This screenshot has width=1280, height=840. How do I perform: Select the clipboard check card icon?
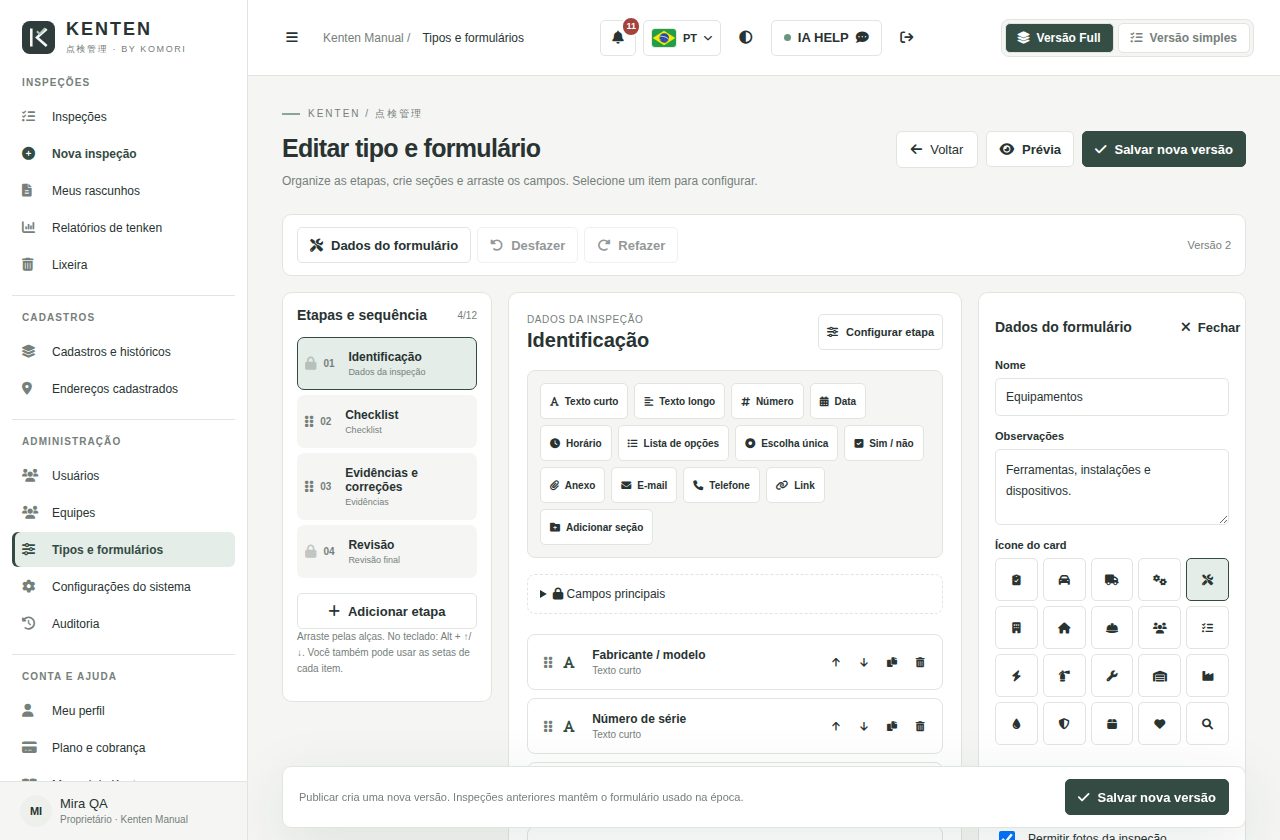click(x=1017, y=579)
